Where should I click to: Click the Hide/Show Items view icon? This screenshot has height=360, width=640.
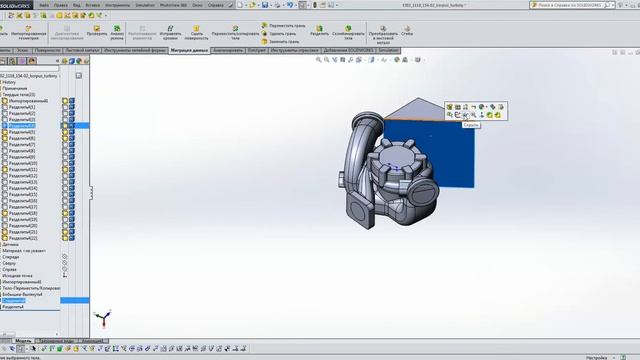(x=384, y=60)
